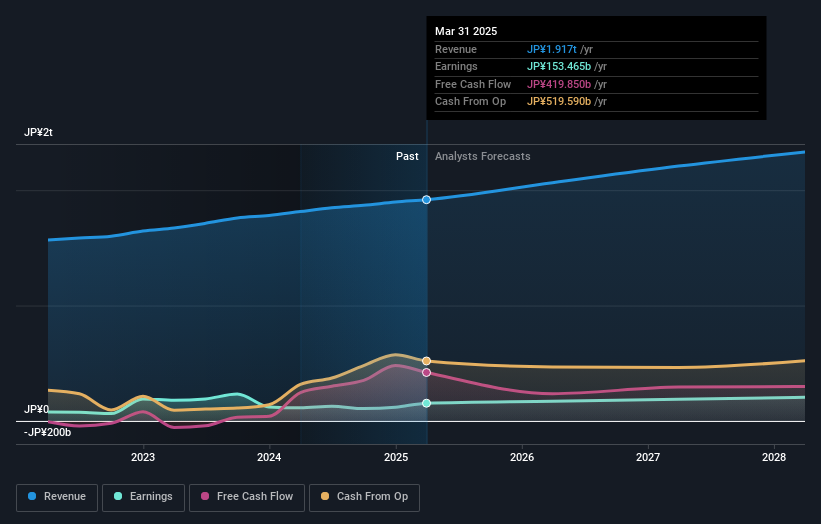Toggle the Revenue legend series

[57, 497]
